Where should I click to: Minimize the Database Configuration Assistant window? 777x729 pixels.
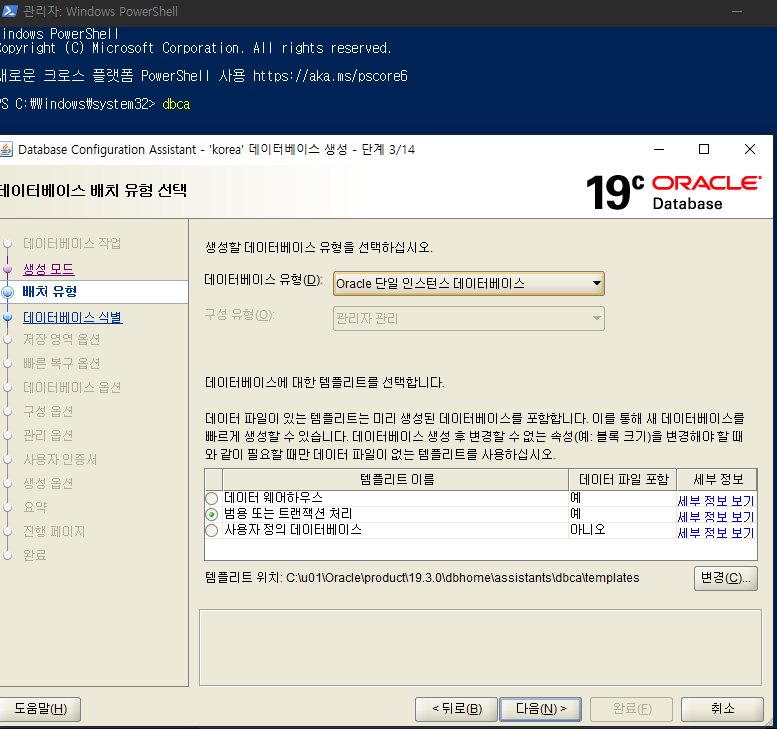tap(659, 149)
